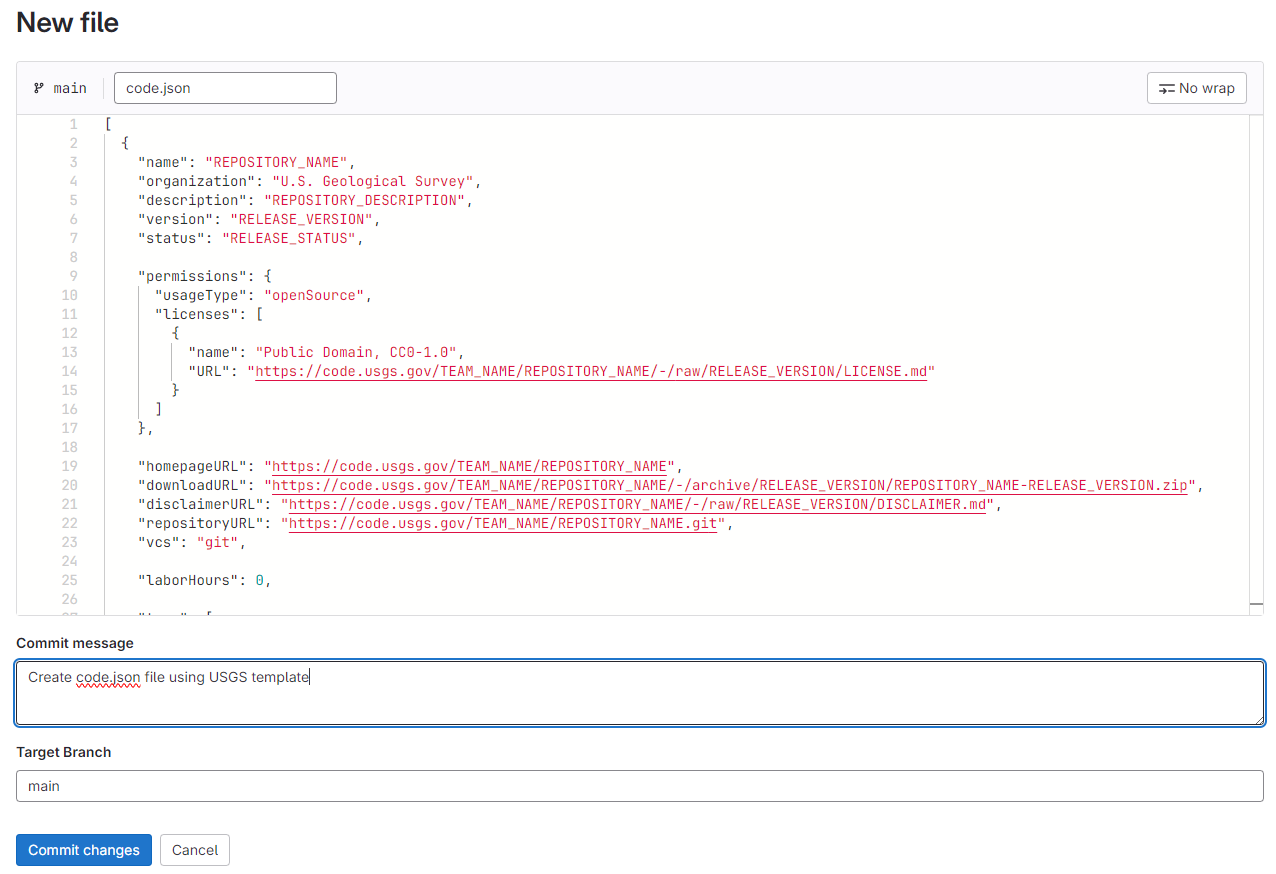Click the editor vertical scrollbar

[x=1256, y=364]
